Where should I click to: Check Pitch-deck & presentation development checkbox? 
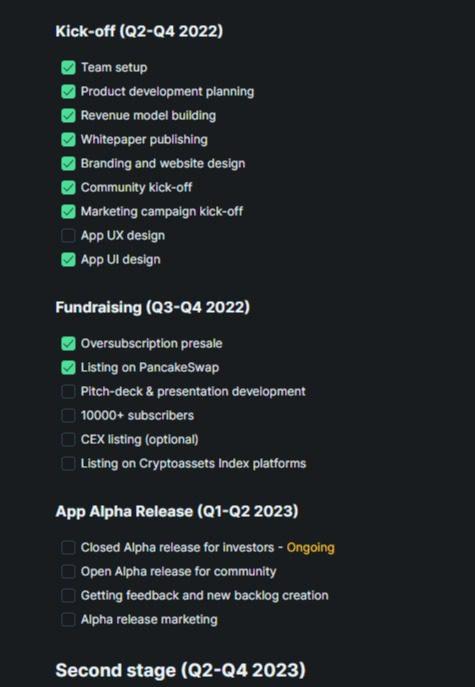click(x=68, y=391)
